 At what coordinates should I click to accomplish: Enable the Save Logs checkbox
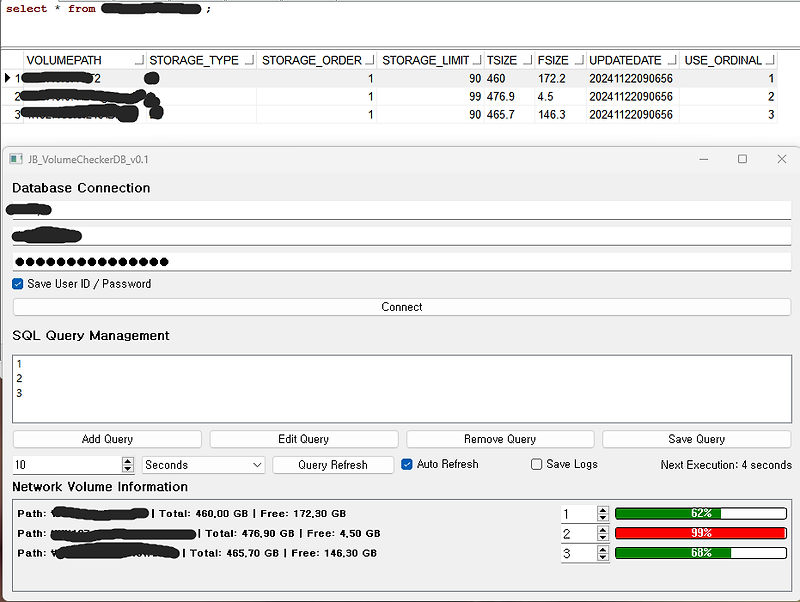pos(536,464)
